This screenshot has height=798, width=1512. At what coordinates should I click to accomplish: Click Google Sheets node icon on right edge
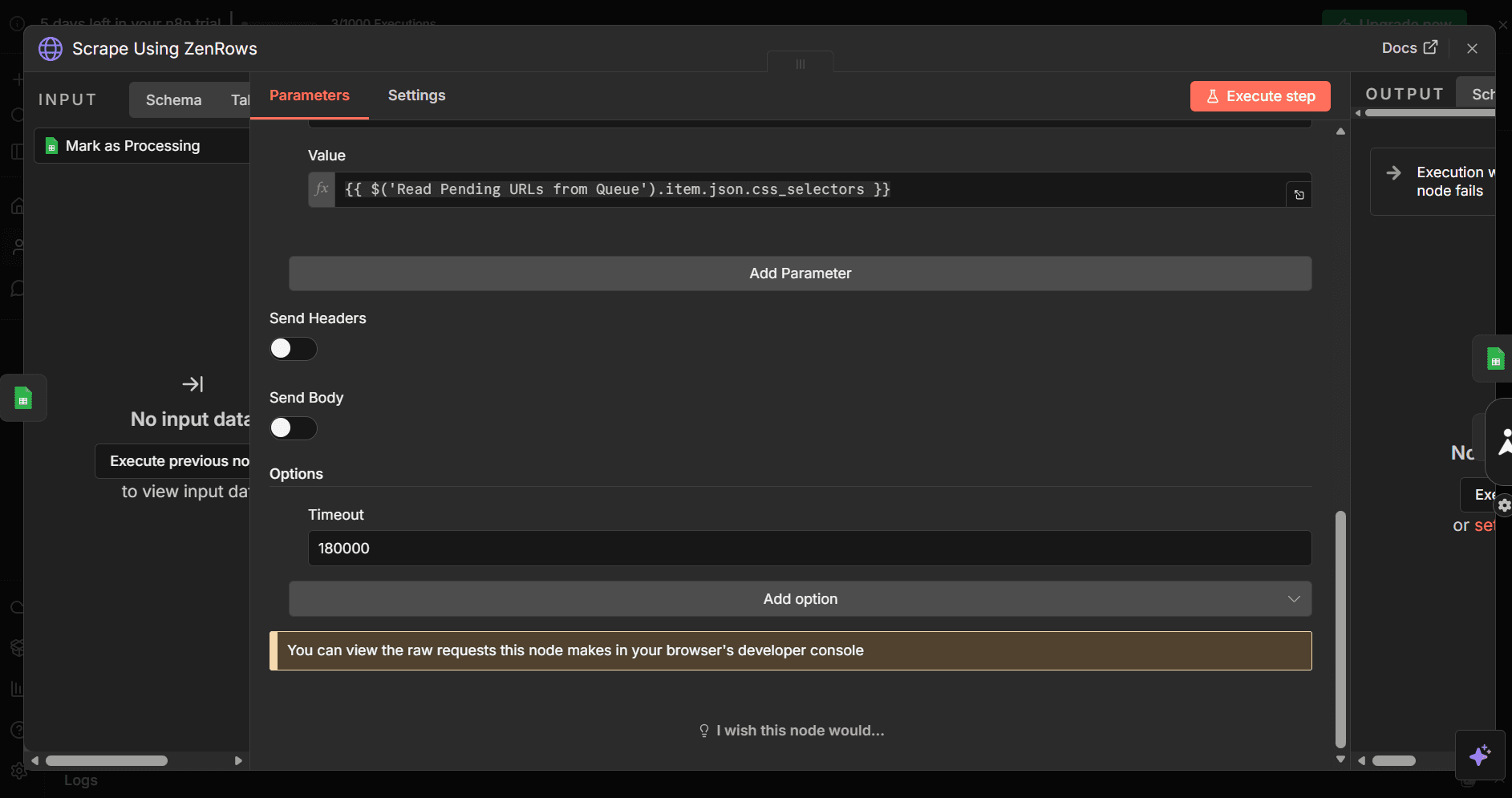[x=1495, y=358]
